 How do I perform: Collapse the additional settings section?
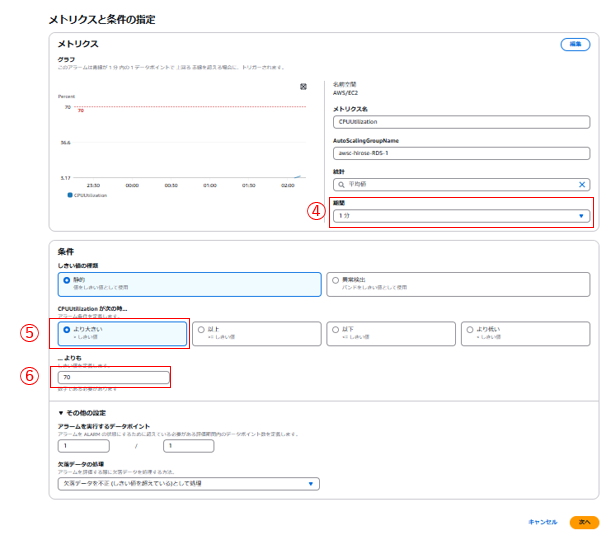82,413
